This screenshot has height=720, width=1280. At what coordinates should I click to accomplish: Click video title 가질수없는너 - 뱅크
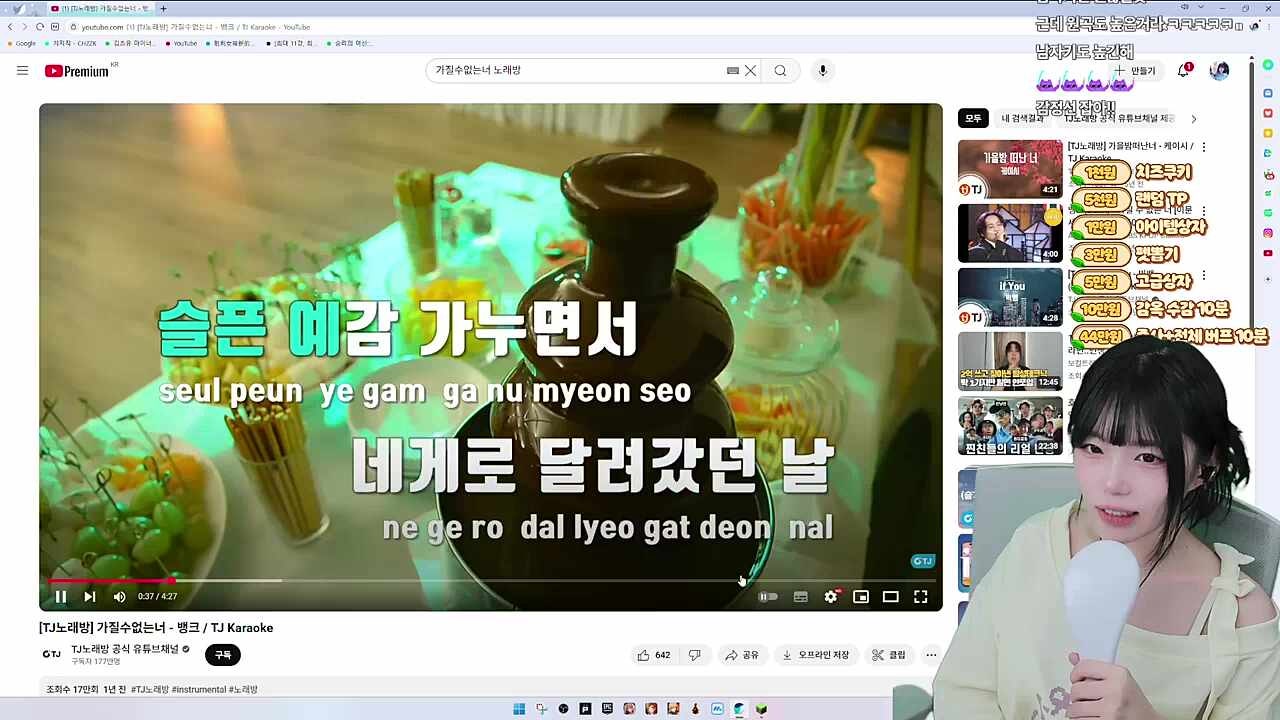(x=156, y=628)
